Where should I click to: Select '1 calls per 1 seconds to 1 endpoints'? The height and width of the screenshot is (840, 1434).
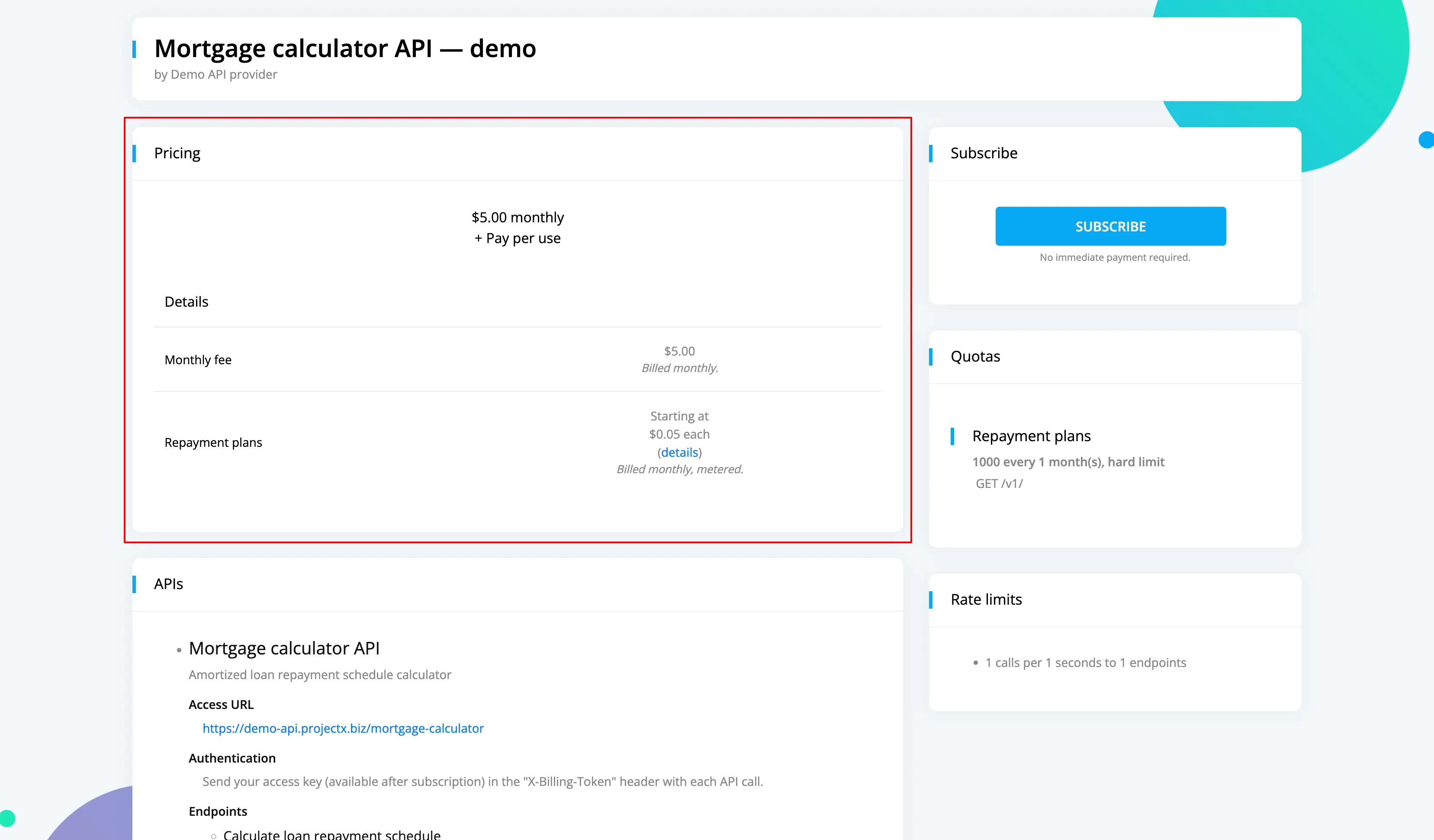coord(1086,663)
